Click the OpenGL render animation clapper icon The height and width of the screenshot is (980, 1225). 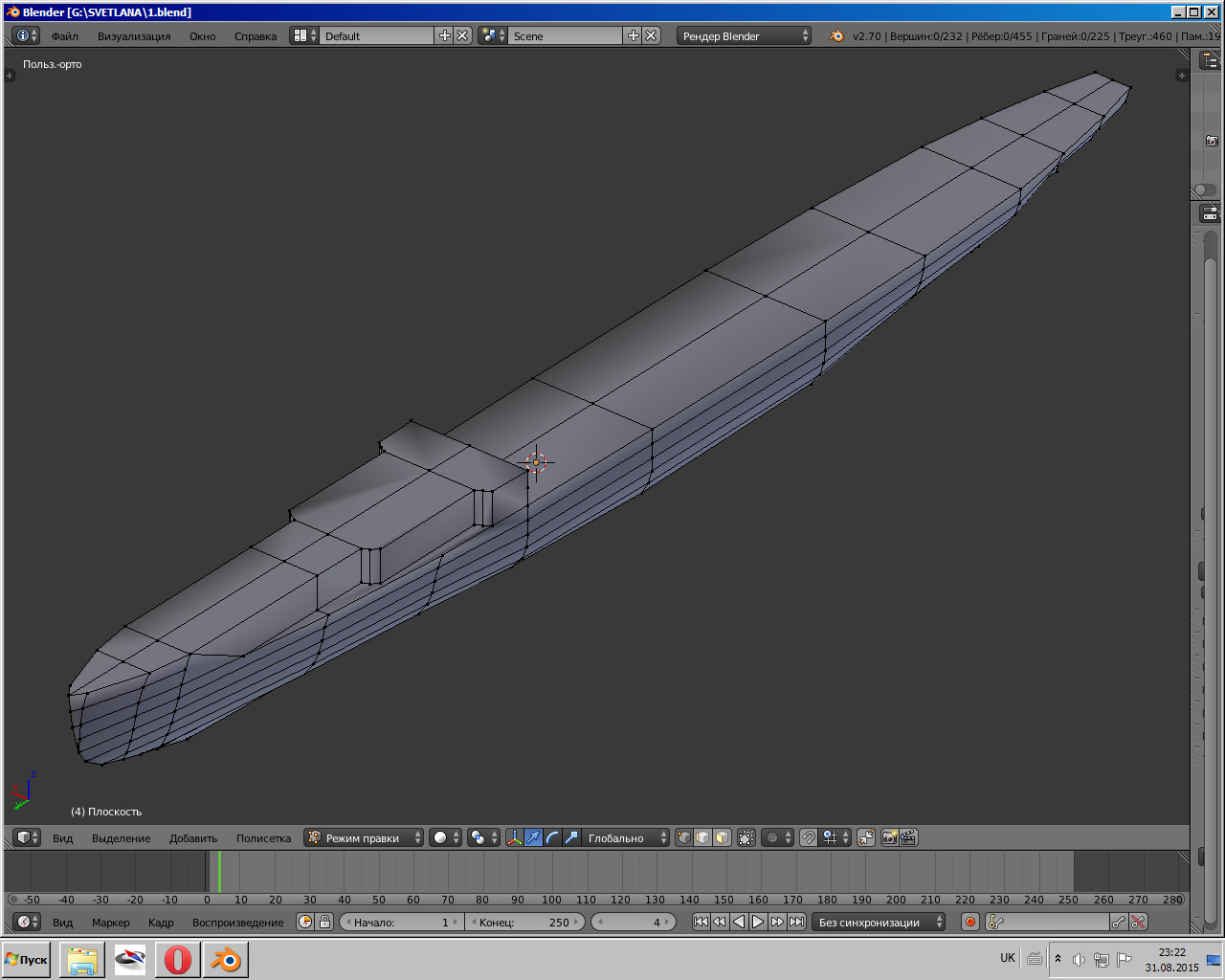click(908, 837)
